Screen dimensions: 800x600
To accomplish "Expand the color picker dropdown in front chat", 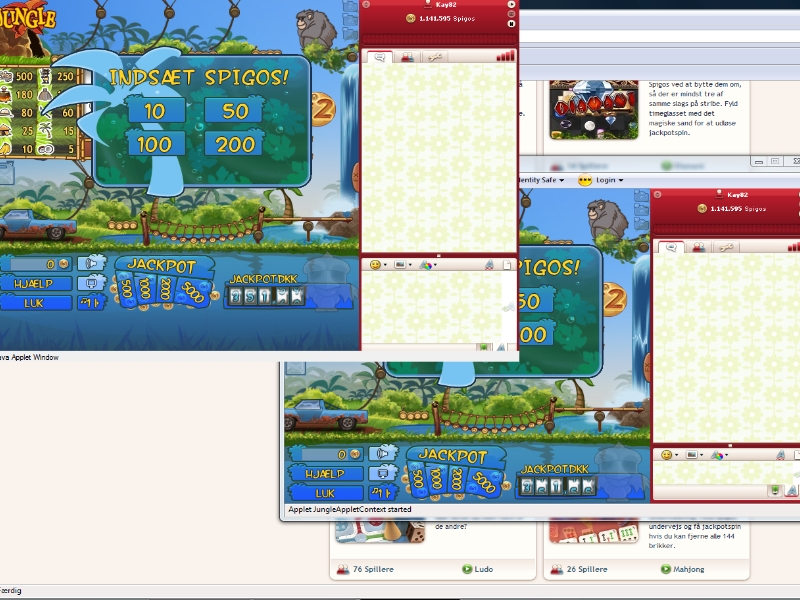I will coord(427,265).
